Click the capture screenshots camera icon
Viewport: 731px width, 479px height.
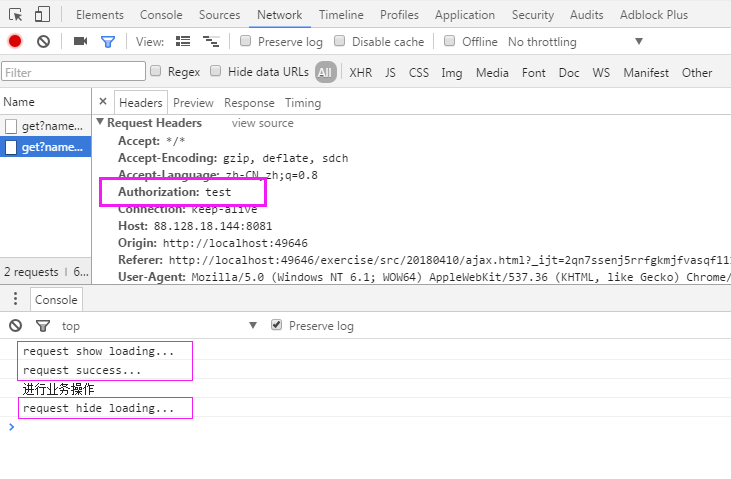pyautogui.click(x=81, y=42)
